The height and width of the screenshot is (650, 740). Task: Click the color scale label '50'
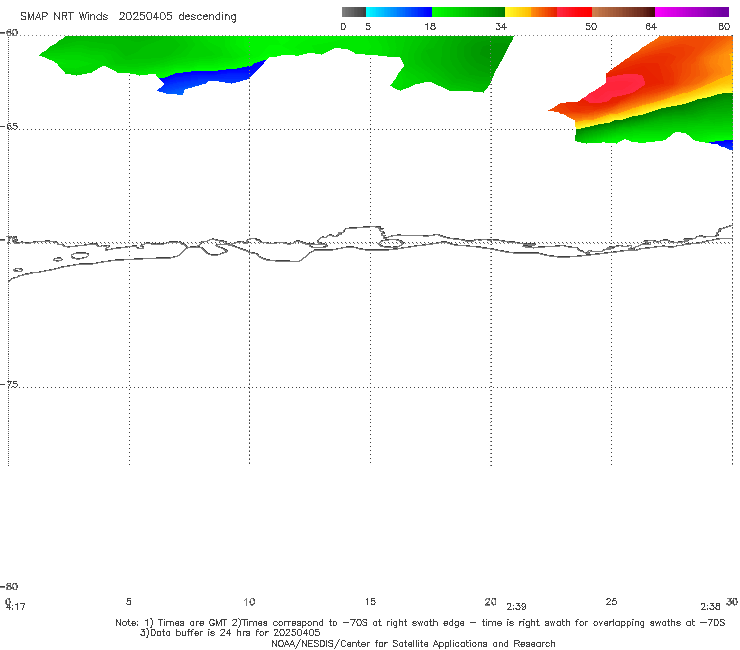(591, 26)
